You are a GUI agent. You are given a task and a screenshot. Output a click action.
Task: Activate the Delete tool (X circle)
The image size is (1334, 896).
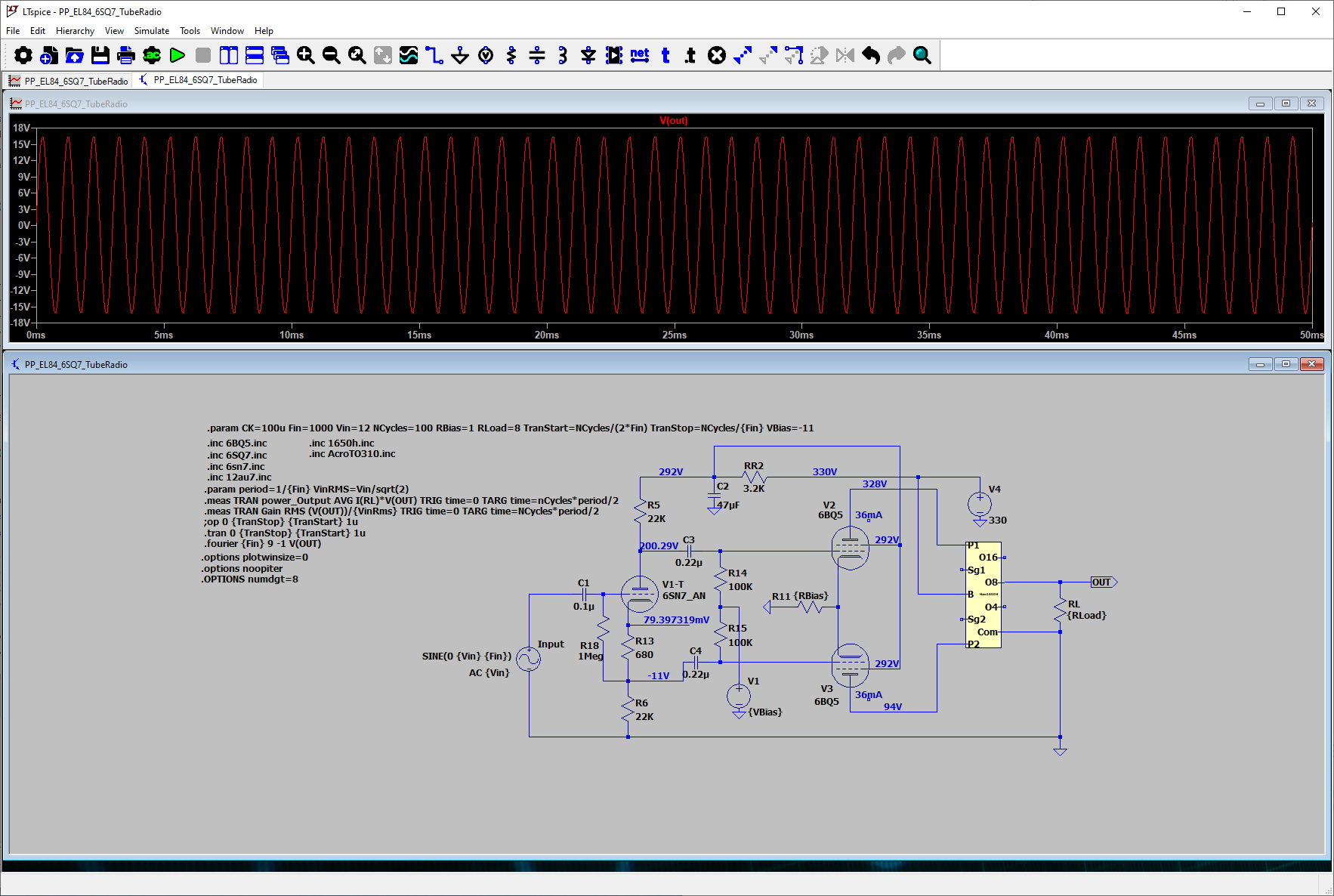tap(717, 55)
